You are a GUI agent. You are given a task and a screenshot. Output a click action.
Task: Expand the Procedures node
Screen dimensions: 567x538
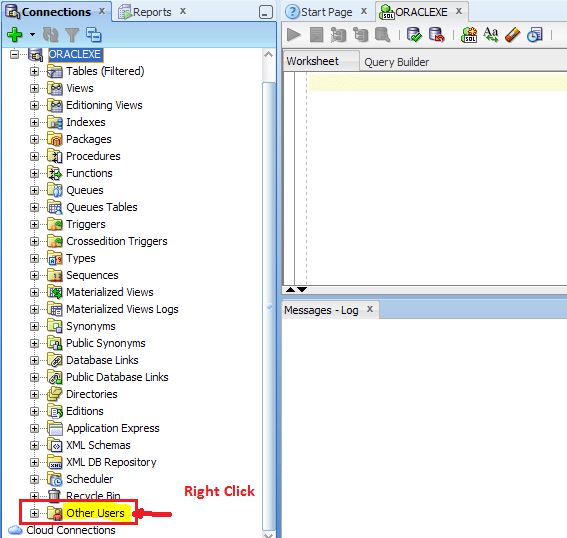tap(34, 156)
